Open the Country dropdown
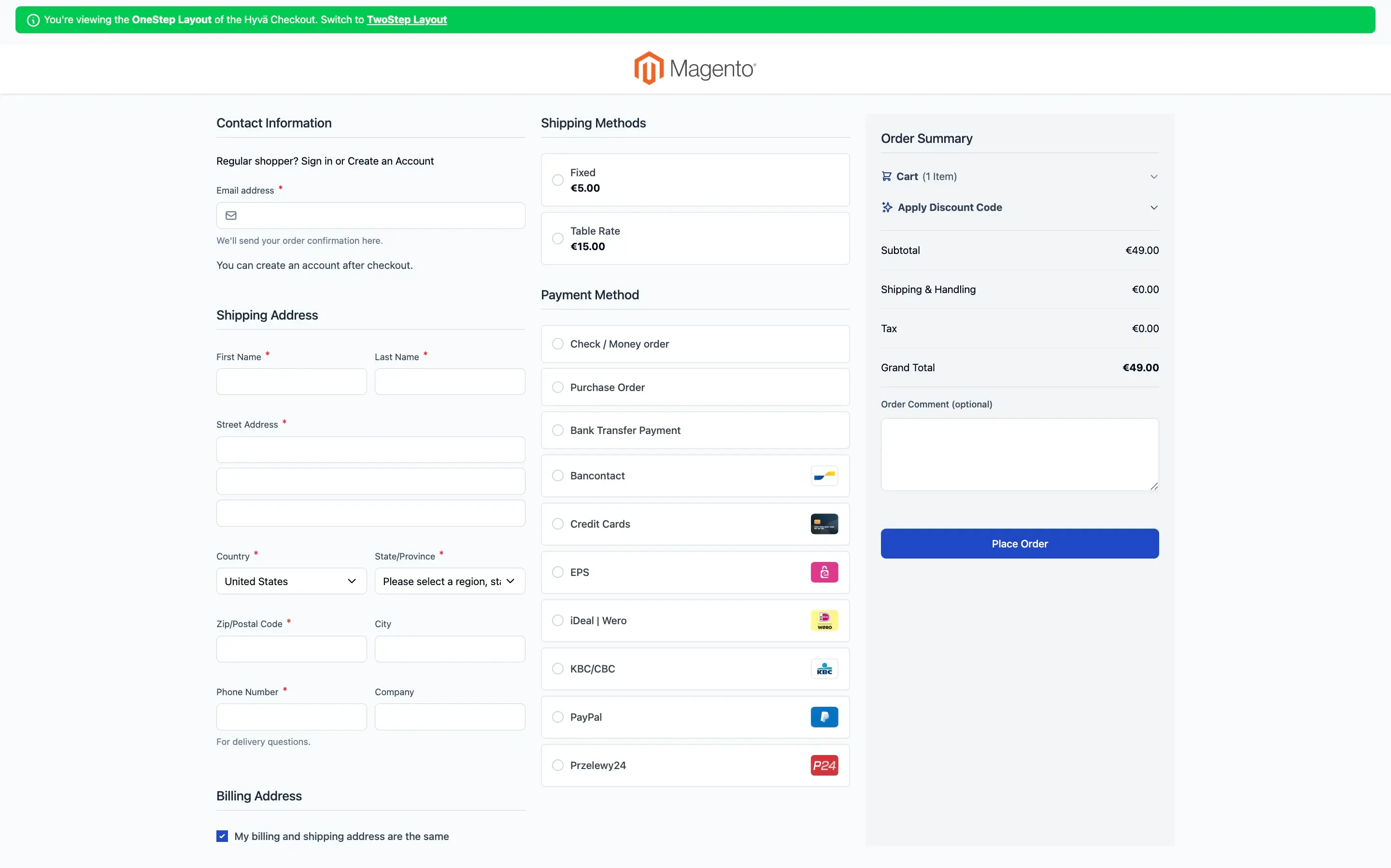1391x868 pixels. click(291, 581)
